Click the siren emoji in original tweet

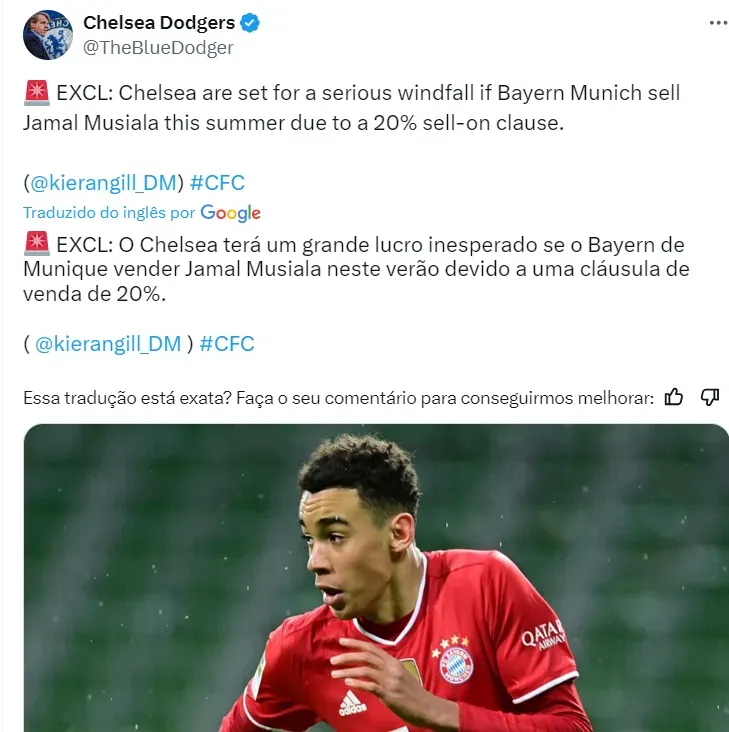pyautogui.click(x=37, y=93)
